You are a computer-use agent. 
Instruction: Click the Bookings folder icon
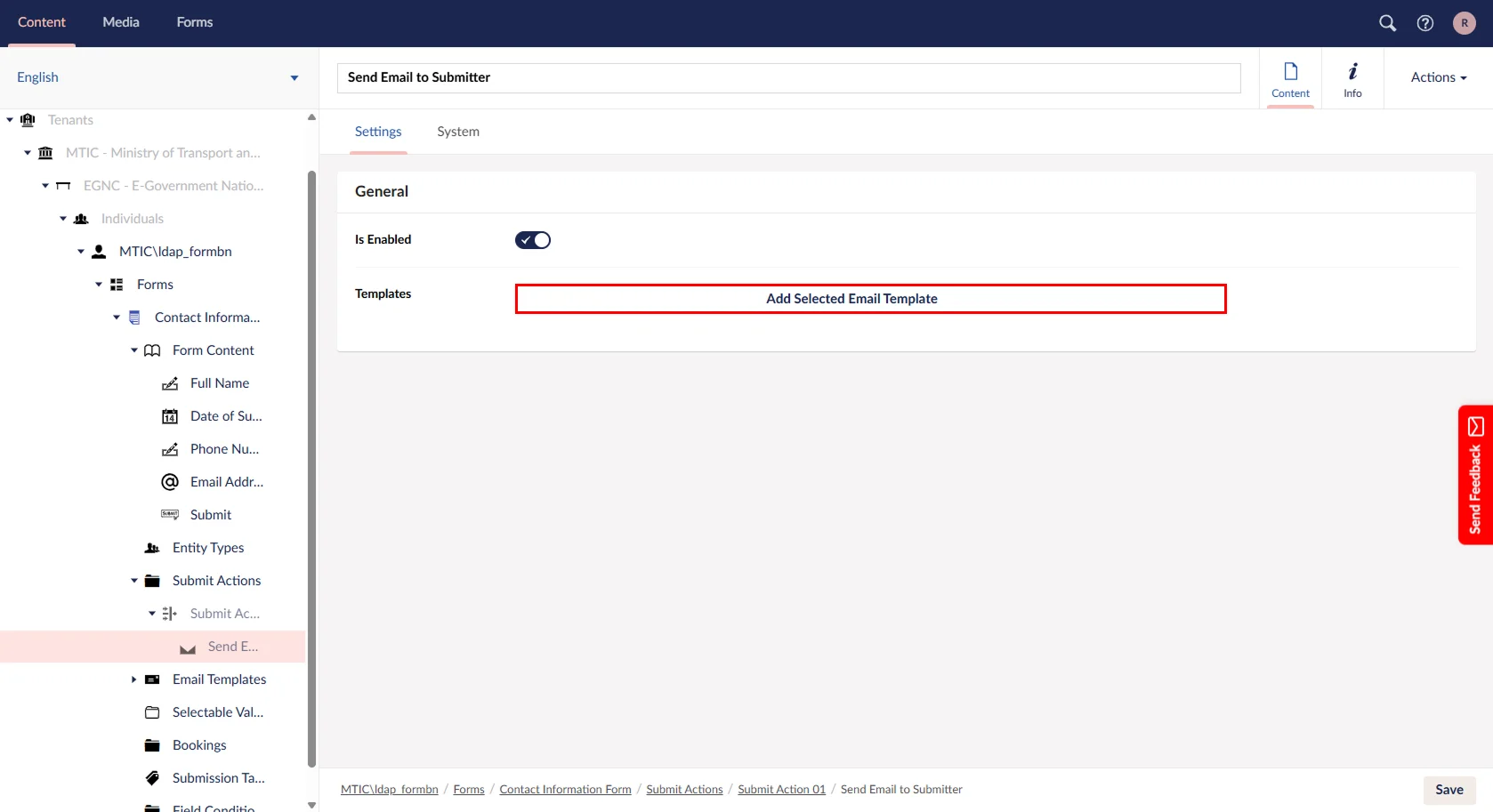[152, 745]
